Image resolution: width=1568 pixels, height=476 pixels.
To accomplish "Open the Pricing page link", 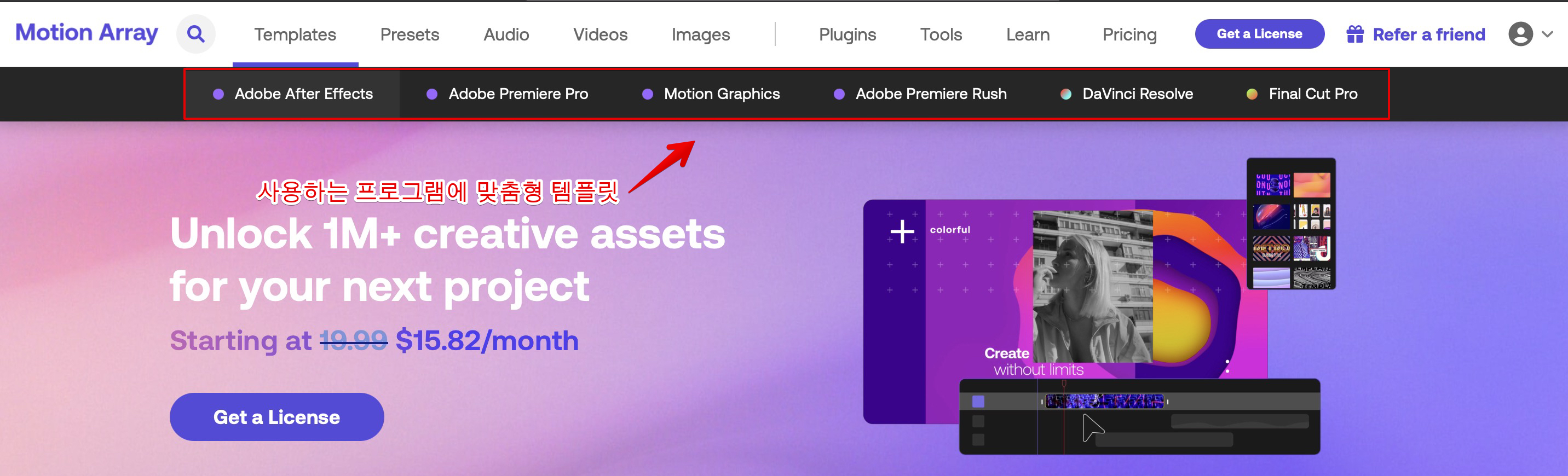I will 1129,34.
